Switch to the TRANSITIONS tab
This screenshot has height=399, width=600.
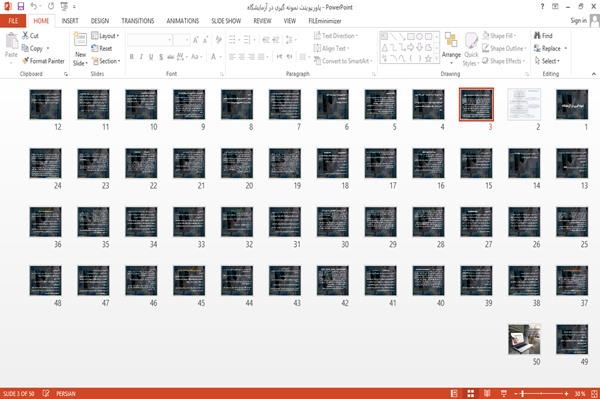click(x=138, y=21)
